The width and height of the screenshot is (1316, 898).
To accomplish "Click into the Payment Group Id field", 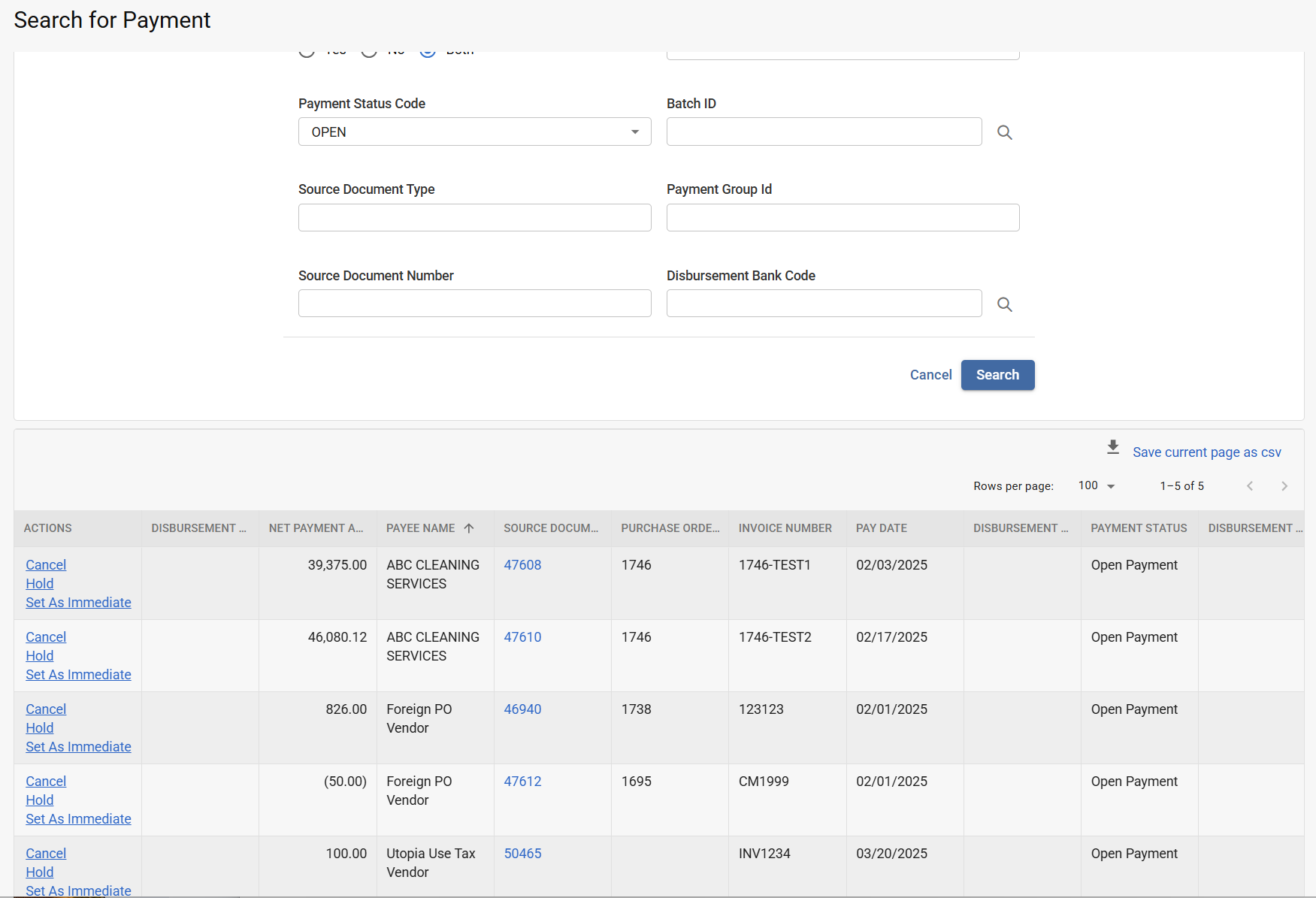I will (843, 218).
